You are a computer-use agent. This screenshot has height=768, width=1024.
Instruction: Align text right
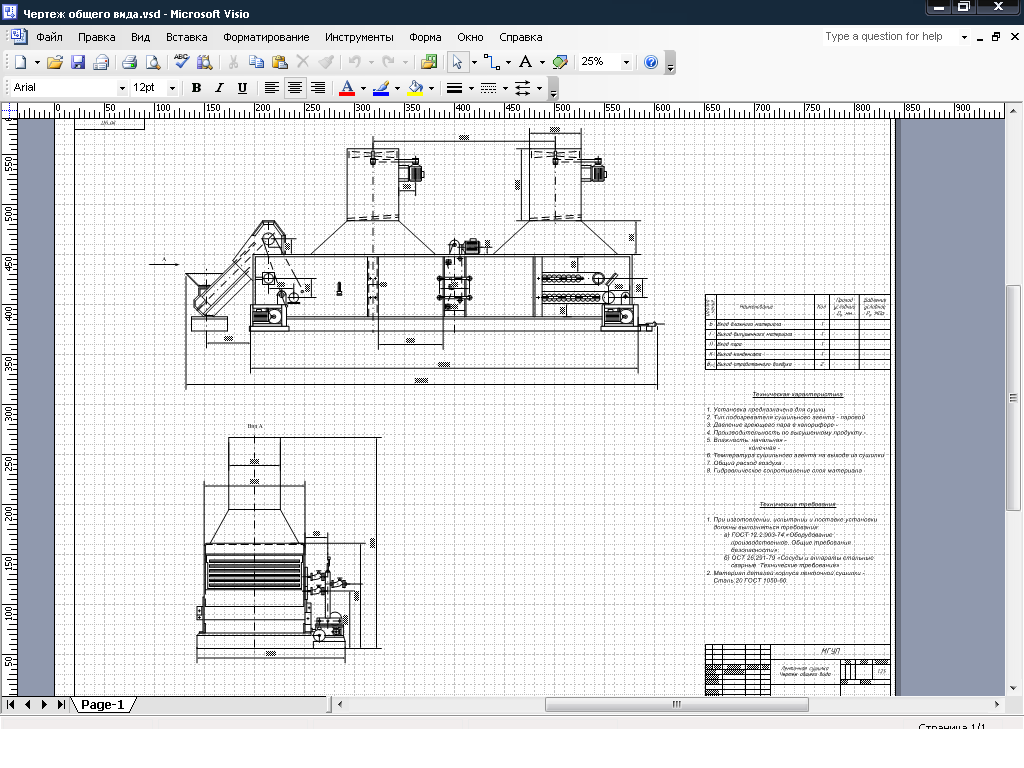(x=318, y=88)
